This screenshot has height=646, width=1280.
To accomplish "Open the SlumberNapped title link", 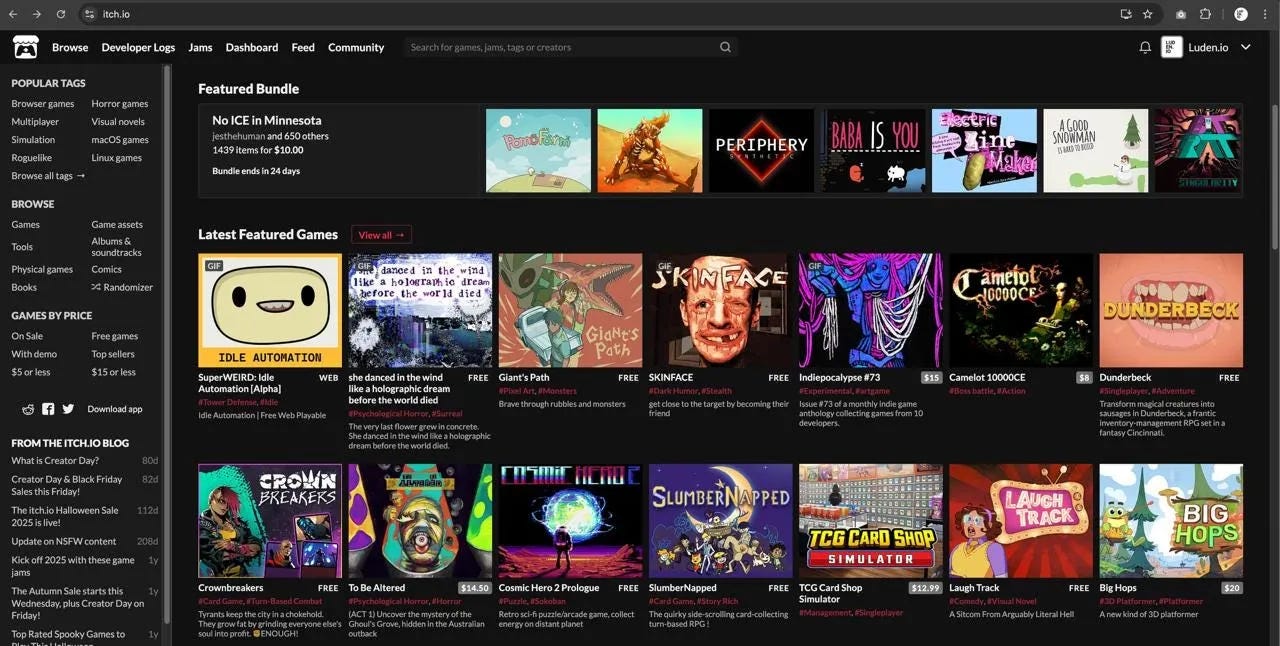I will tap(683, 588).
